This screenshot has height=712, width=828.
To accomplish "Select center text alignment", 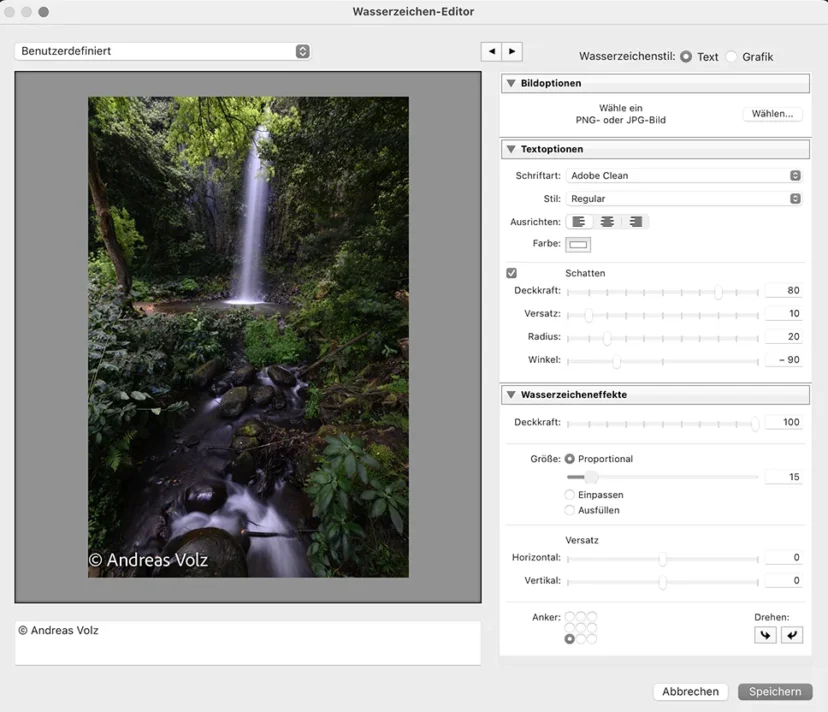I will pyautogui.click(x=605, y=221).
